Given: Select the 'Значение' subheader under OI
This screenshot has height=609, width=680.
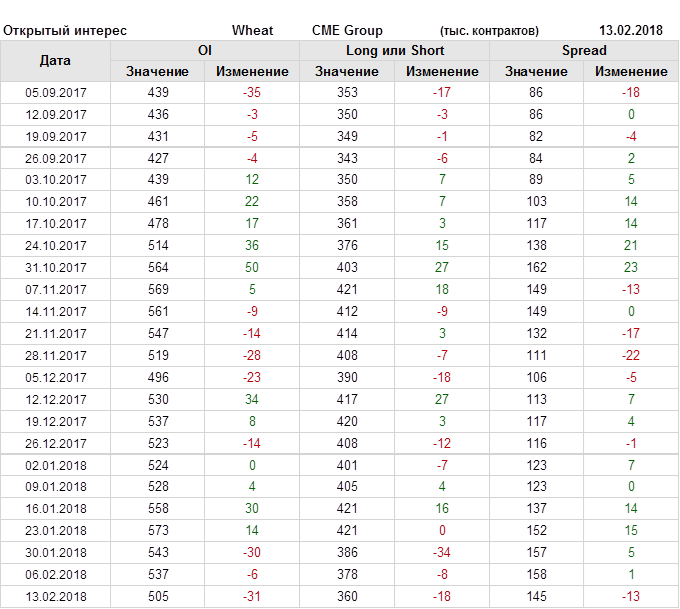Looking at the screenshot, I should (x=157, y=71).
